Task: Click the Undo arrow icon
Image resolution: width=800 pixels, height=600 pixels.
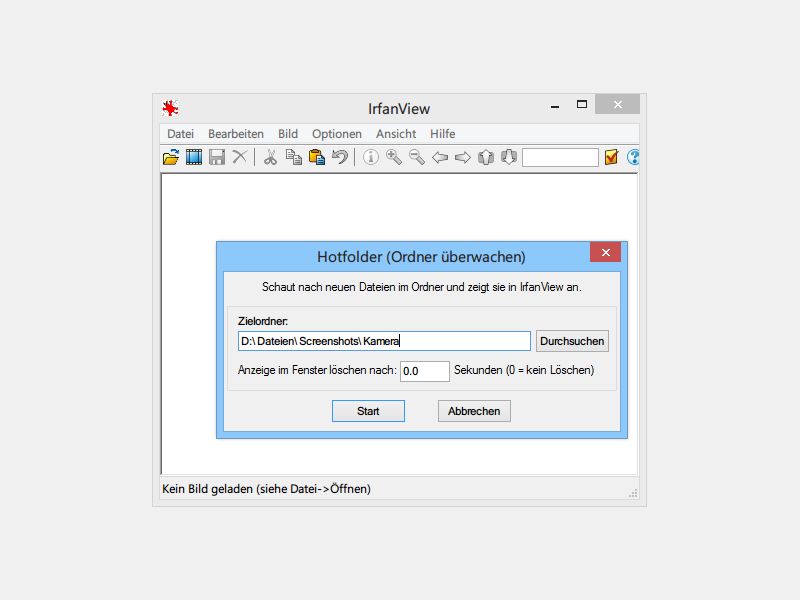Action: 340,157
